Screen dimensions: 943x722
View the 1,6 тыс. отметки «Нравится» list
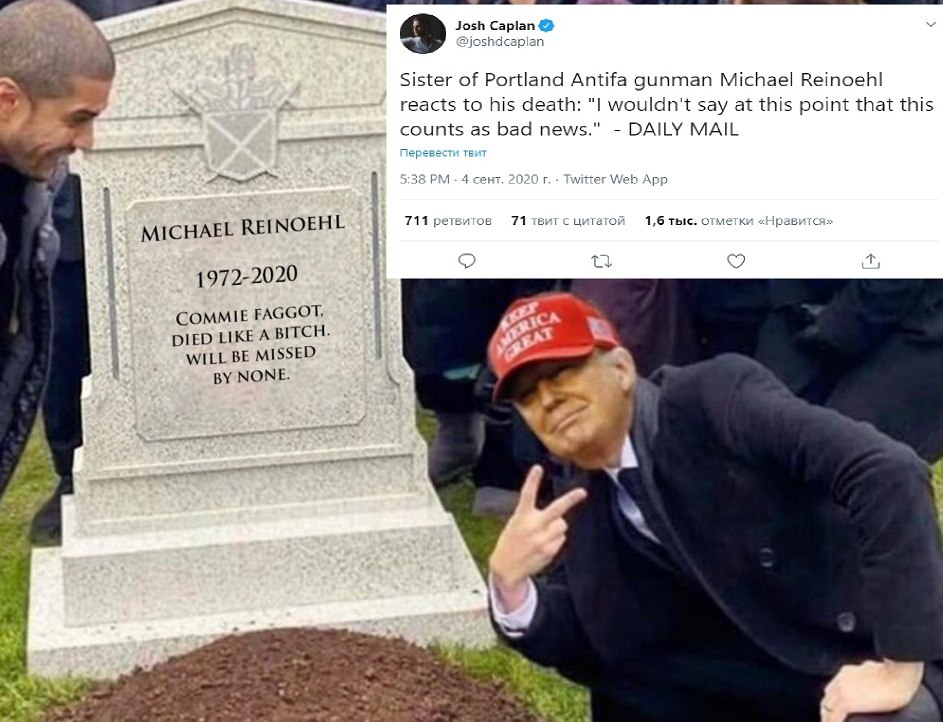click(739, 221)
